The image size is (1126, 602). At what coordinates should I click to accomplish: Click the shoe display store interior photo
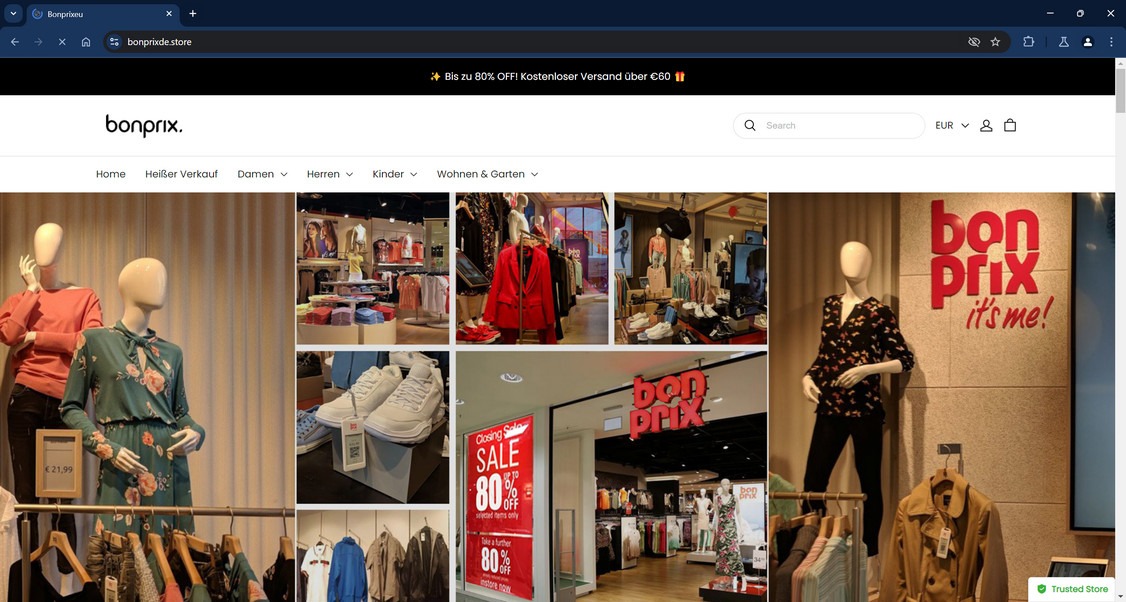691,269
